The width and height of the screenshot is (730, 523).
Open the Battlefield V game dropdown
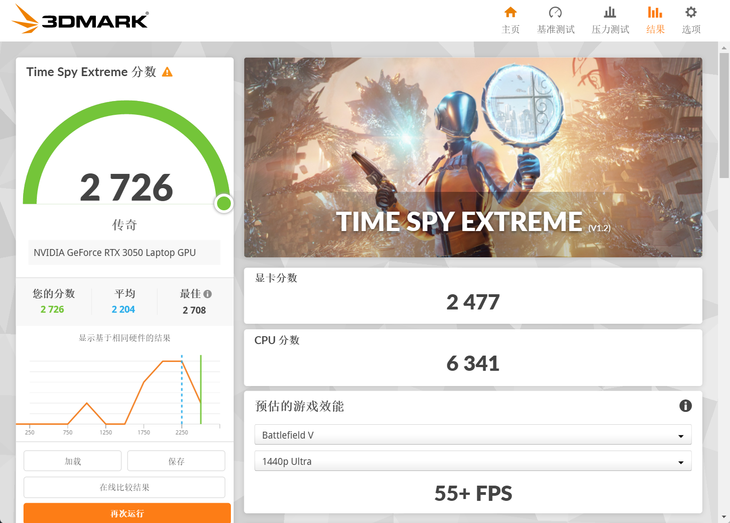473,435
